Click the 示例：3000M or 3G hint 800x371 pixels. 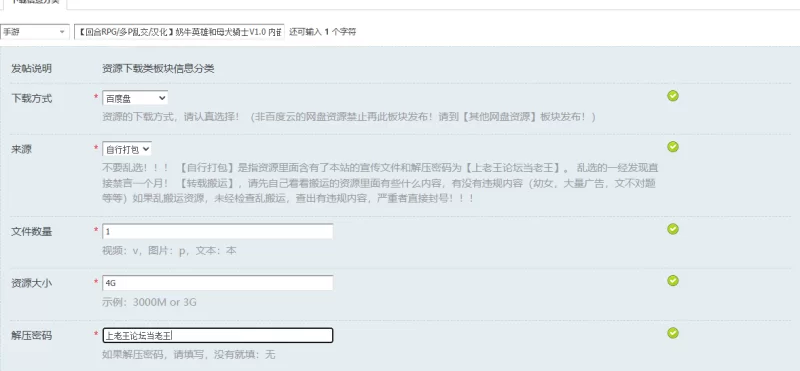149,302
